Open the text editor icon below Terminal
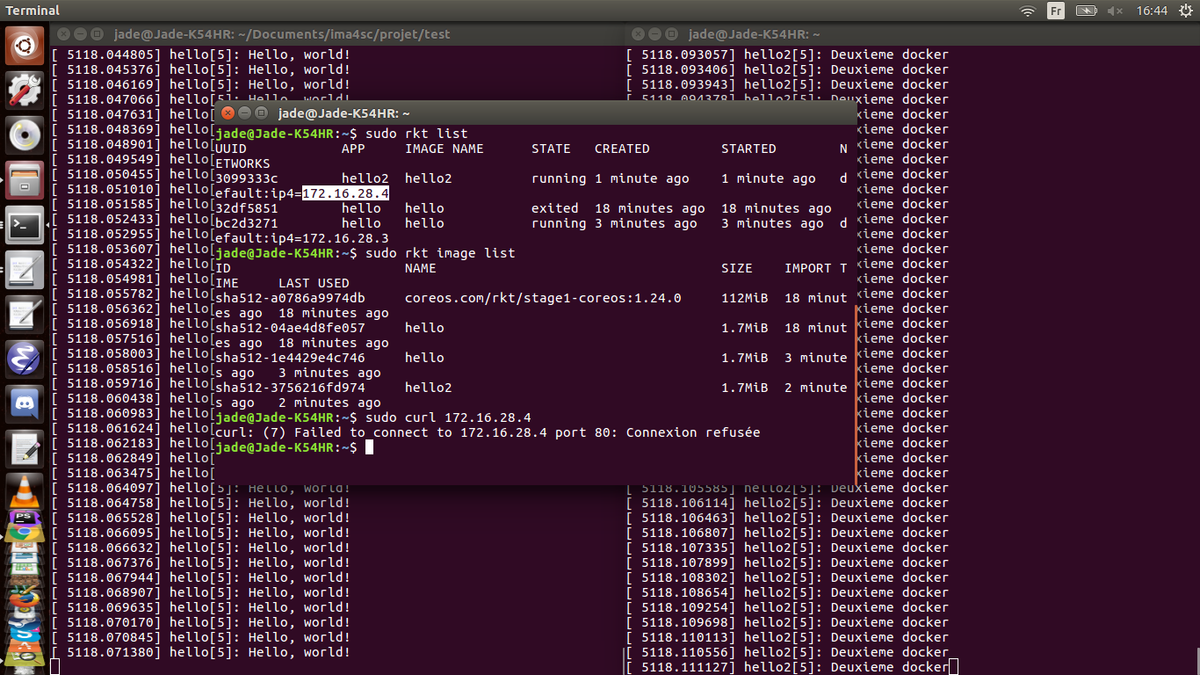The image size is (1200, 675). click(24, 270)
